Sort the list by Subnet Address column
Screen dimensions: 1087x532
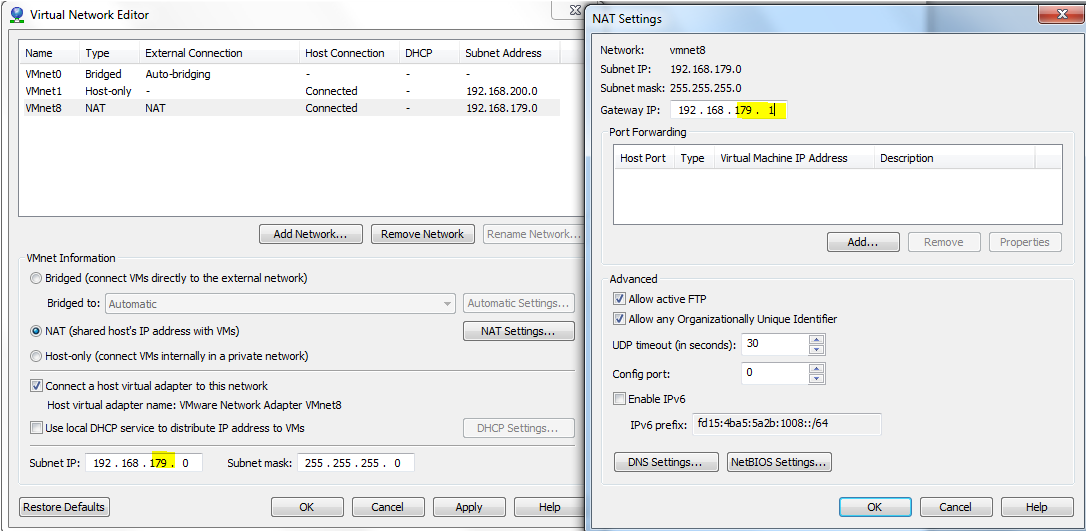[503, 53]
